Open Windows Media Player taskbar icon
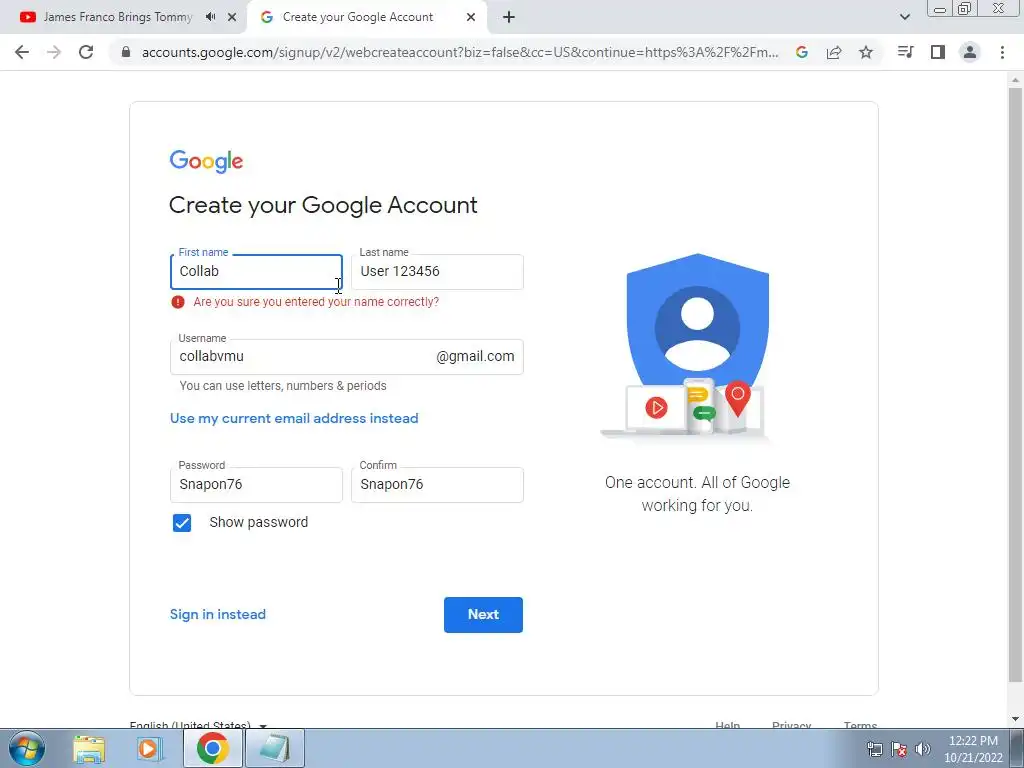 point(150,748)
